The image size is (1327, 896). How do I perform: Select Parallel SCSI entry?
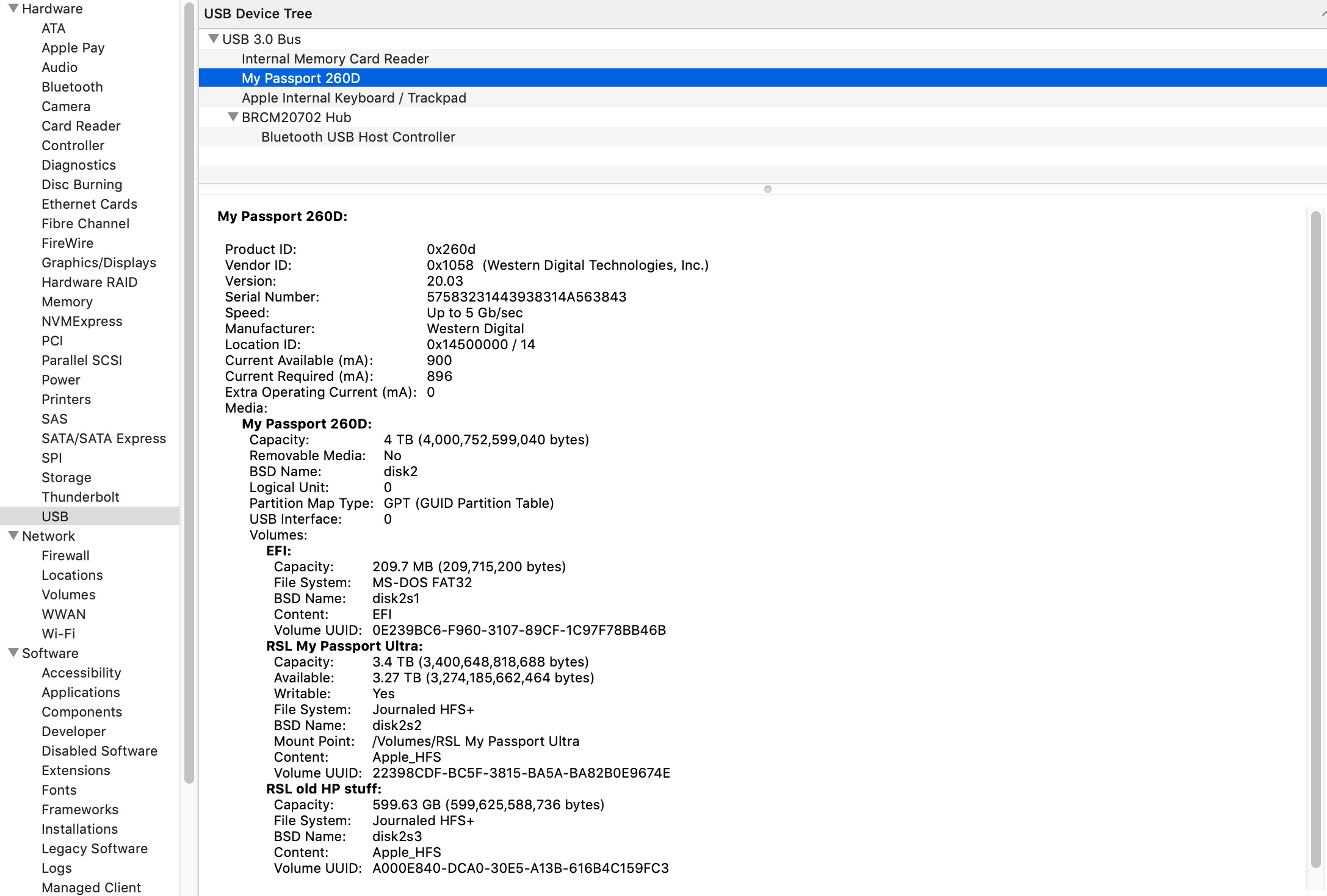pyautogui.click(x=82, y=360)
